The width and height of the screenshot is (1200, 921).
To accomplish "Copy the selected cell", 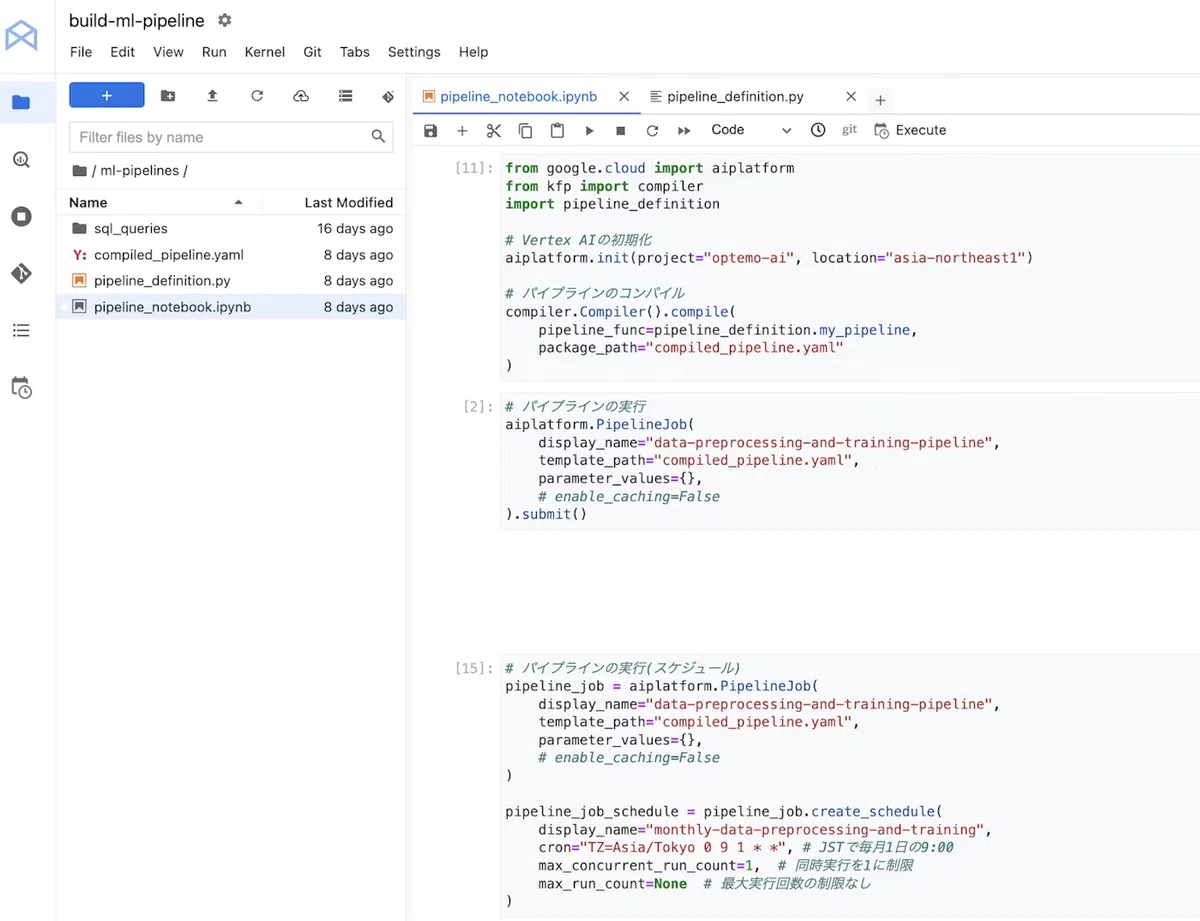I will (526, 130).
